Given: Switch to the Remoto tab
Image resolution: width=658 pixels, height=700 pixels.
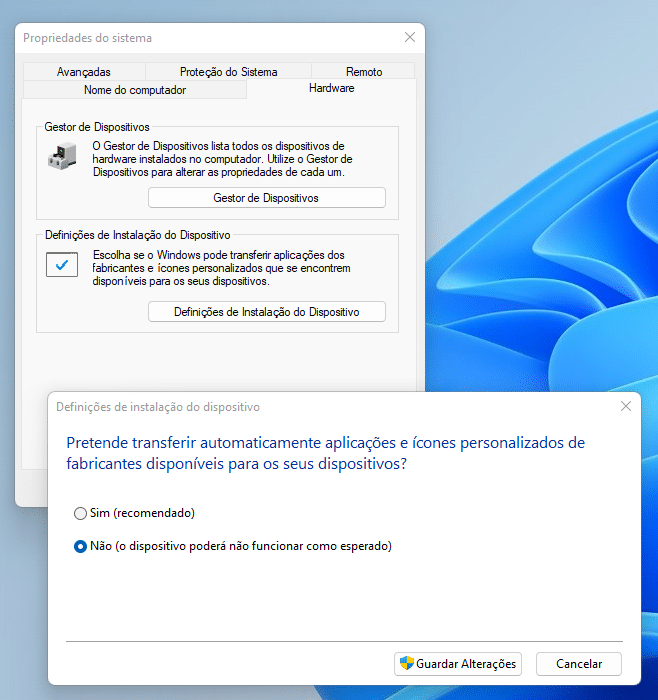Looking at the screenshot, I should tap(364, 72).
